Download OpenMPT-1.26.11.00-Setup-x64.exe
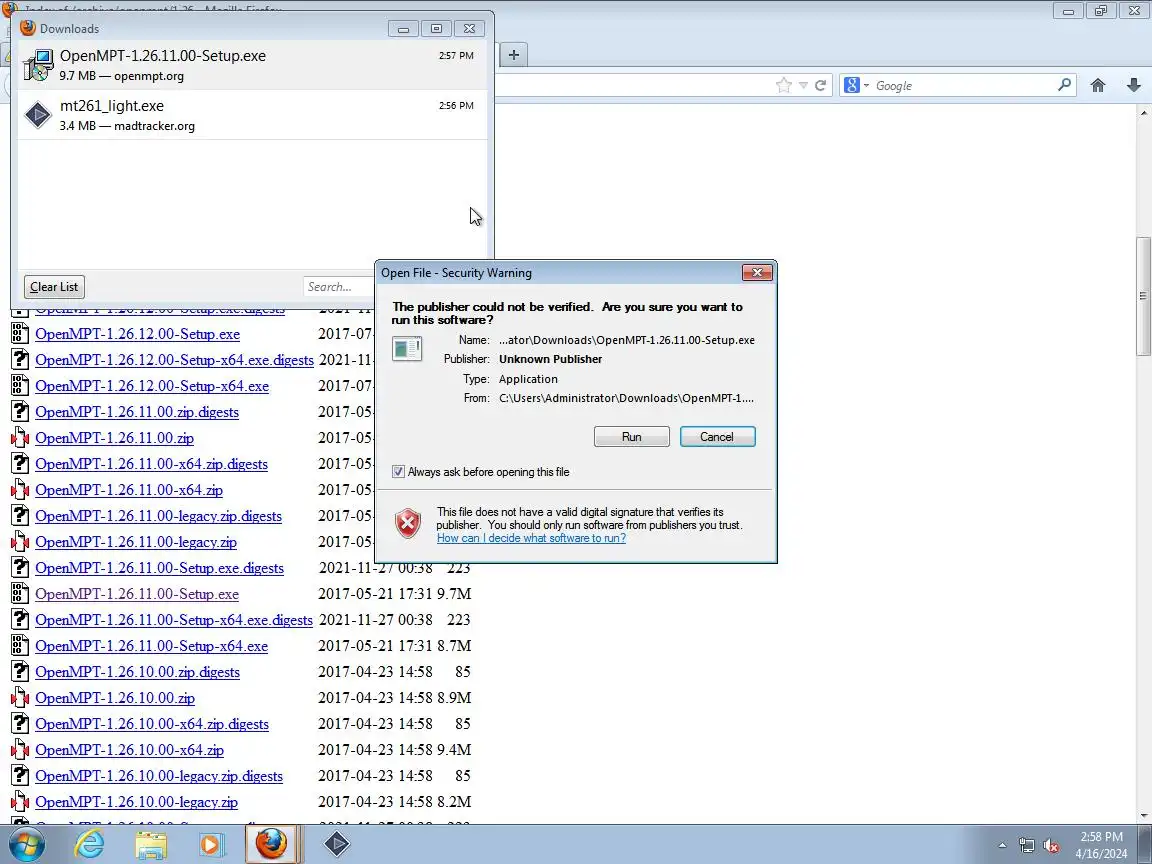Screen dimensions: 1152x864 [151, 646]
